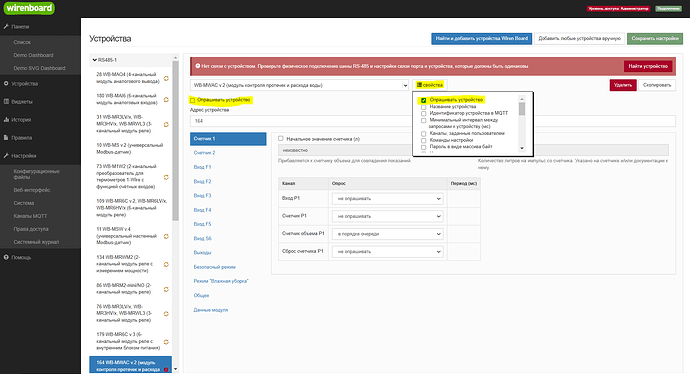The height and width of the screenshot is (374, 690).
Task: Click refresh icon beside 134 WB-MRWM2
Action: point(166,264)
